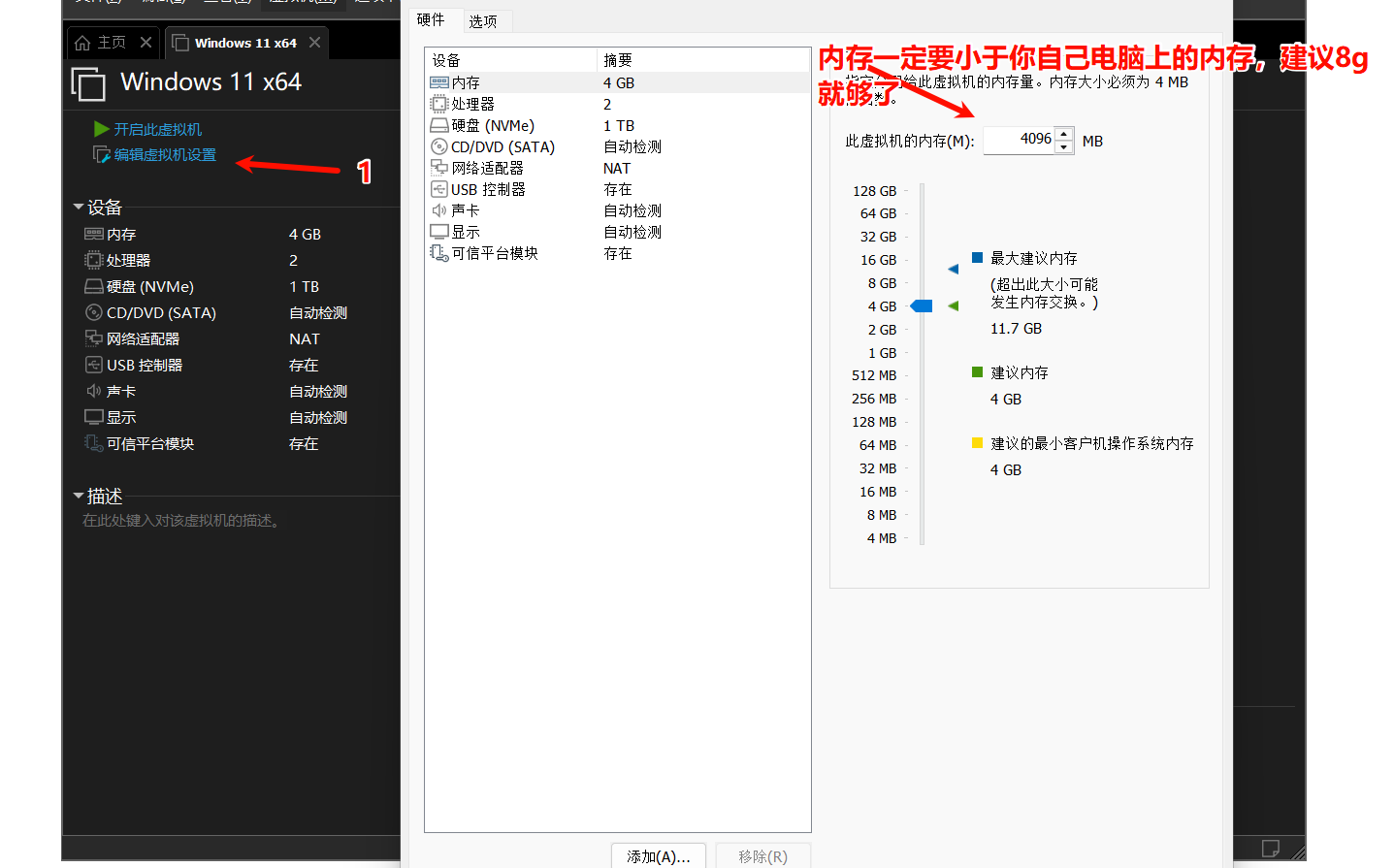Screen dimensions: 1394x868
Task: Click the green play icon to power on the VM
Action: 101,129
